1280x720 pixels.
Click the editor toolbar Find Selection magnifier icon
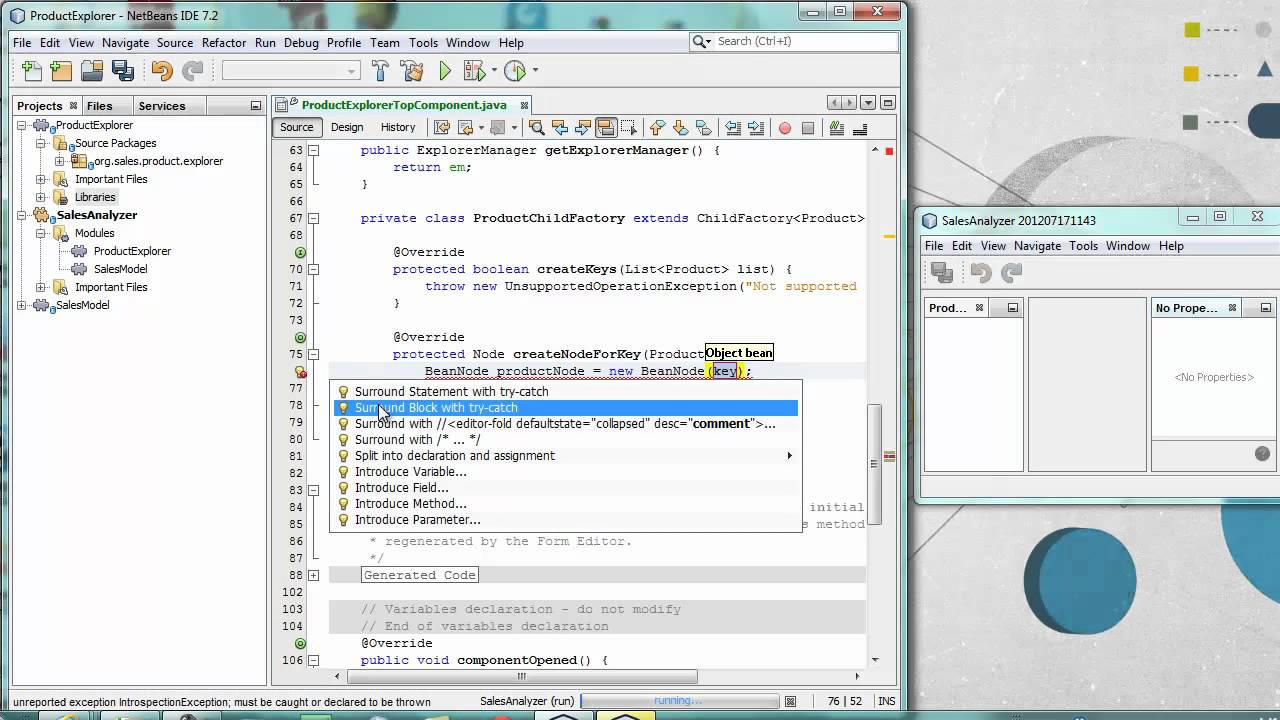point(537,128)
